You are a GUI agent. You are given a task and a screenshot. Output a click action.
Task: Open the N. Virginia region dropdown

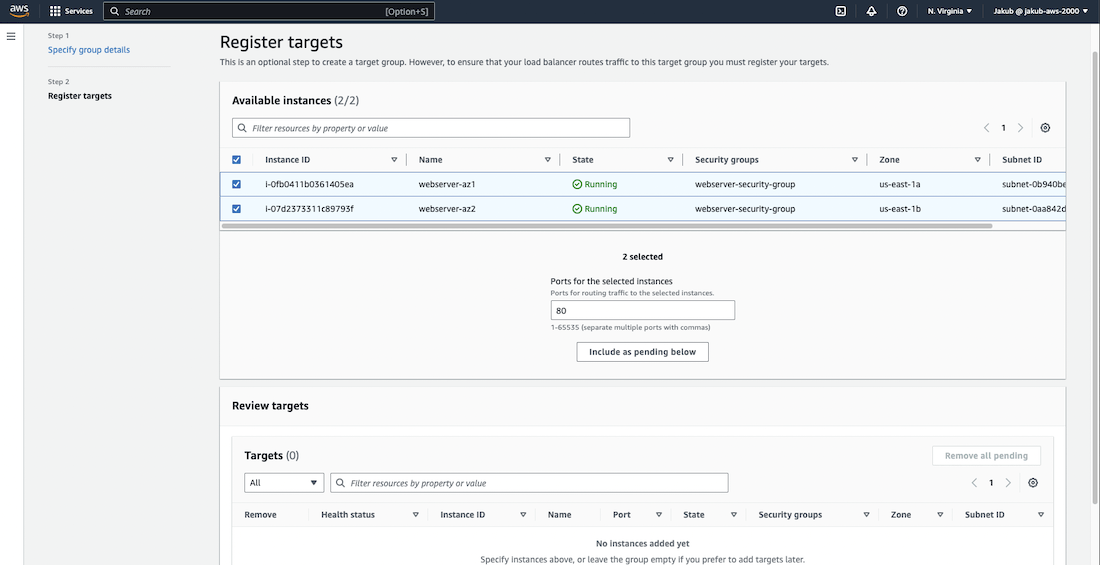(x=949, y=11)
